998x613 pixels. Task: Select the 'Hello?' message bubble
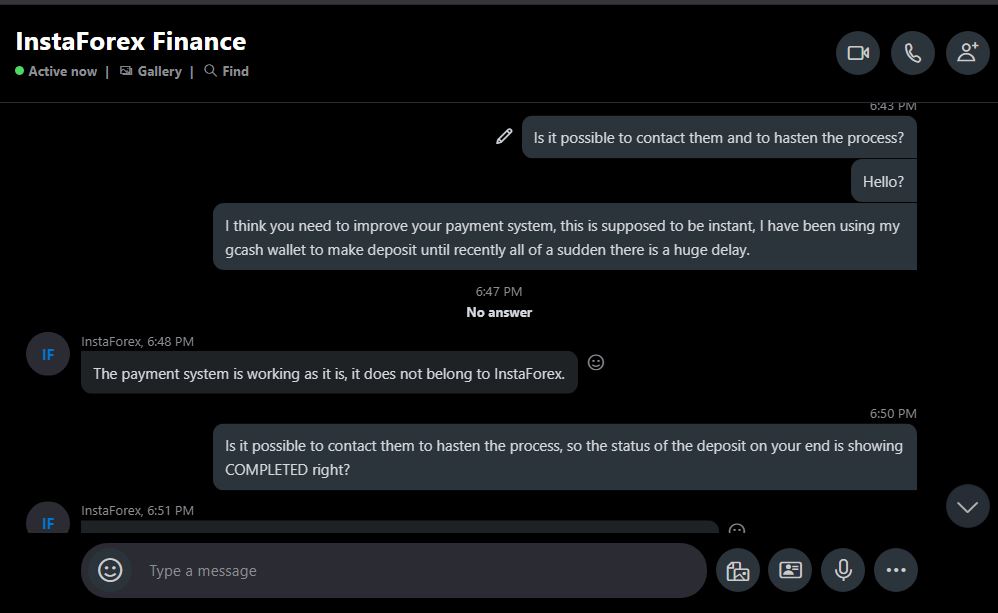883,182
